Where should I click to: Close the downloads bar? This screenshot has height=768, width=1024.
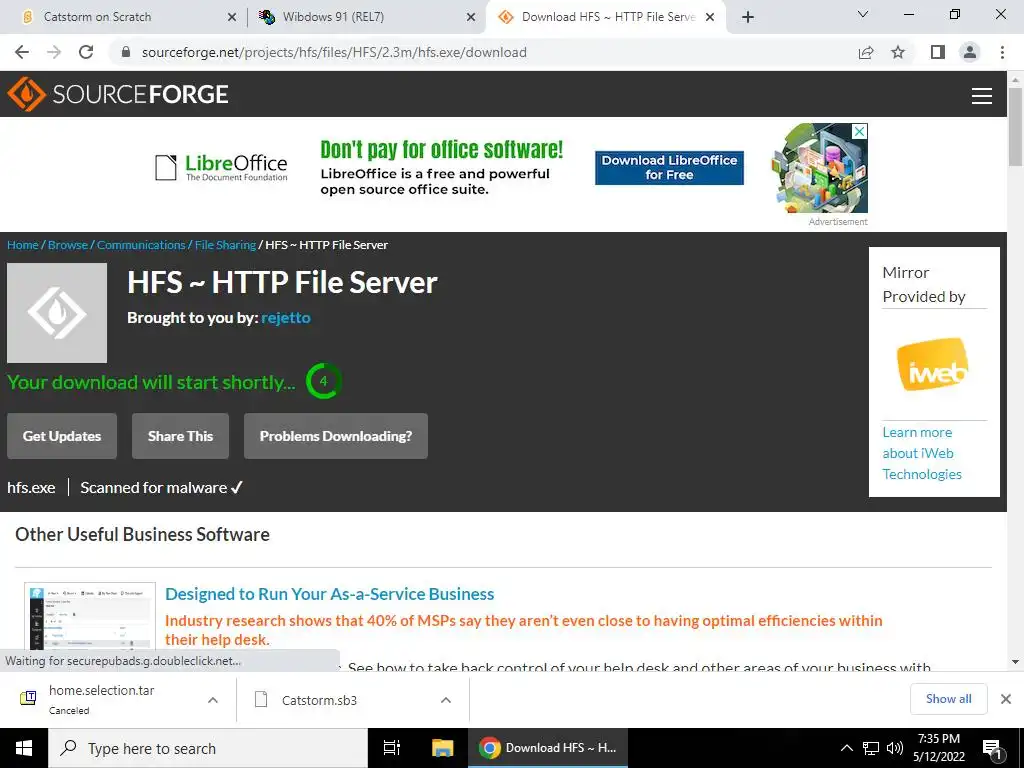click(1006, 699)
